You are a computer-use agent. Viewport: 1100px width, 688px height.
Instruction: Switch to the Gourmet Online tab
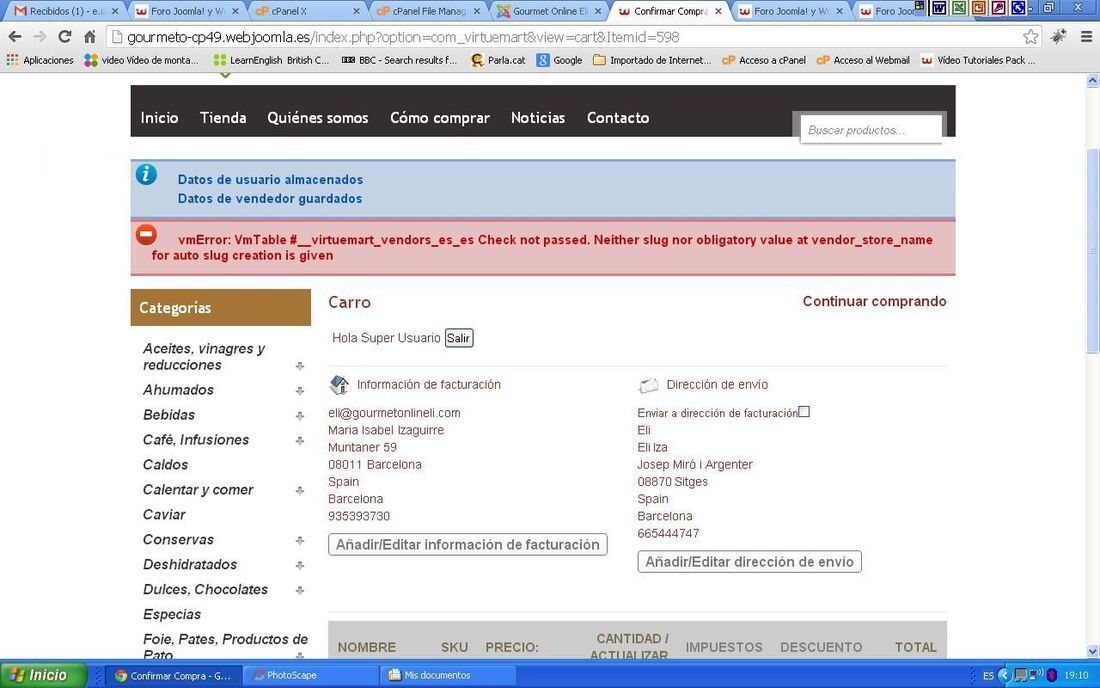point(549,11)
